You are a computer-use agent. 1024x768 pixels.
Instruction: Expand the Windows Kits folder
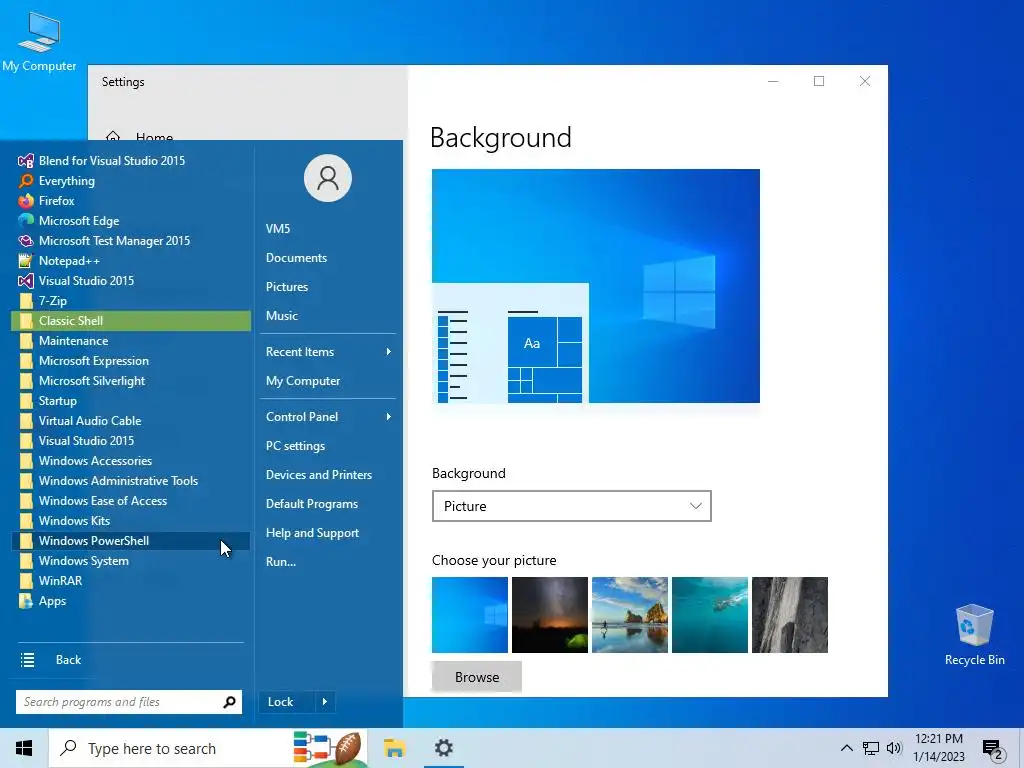pyautogui.click(x=131, y=521)
